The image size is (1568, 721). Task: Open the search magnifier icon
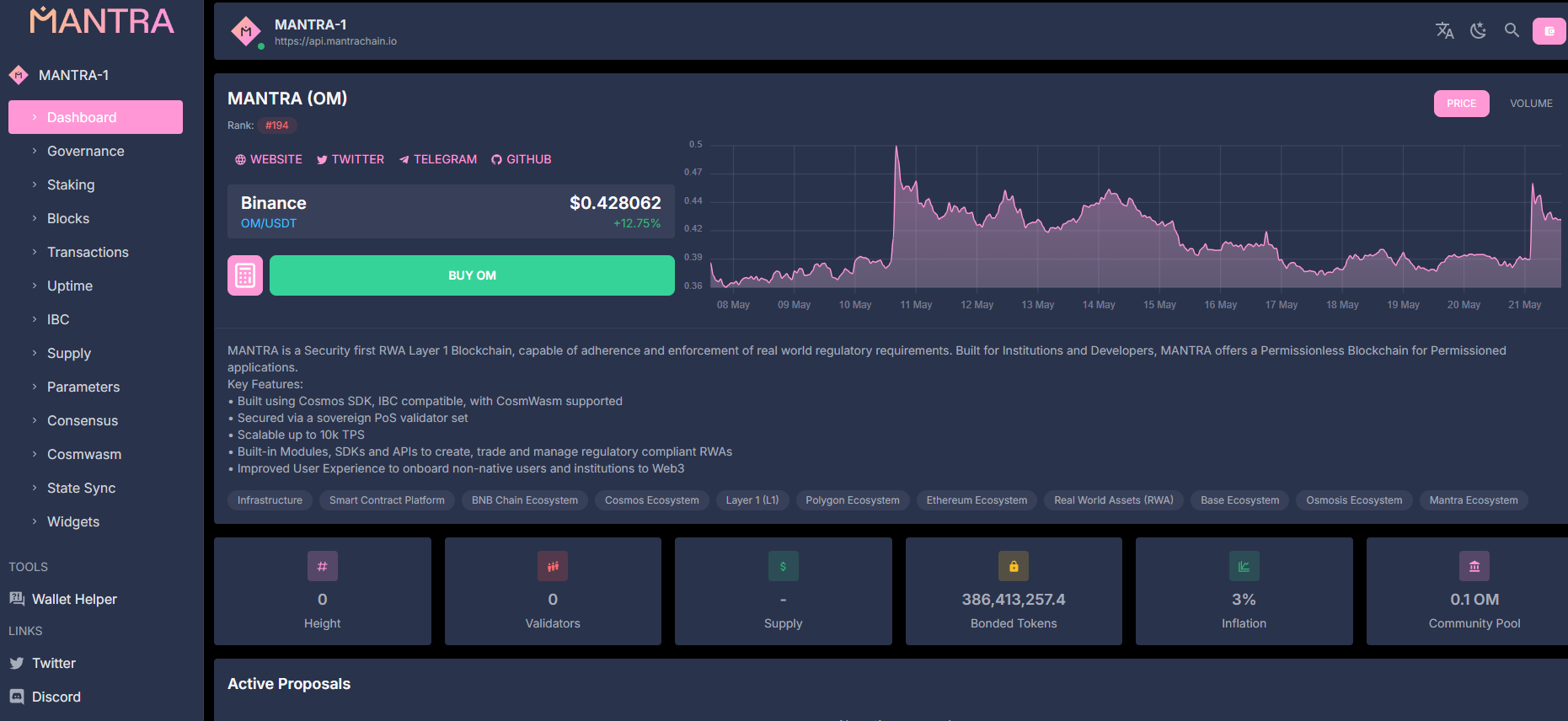(x=1512, y=30)
